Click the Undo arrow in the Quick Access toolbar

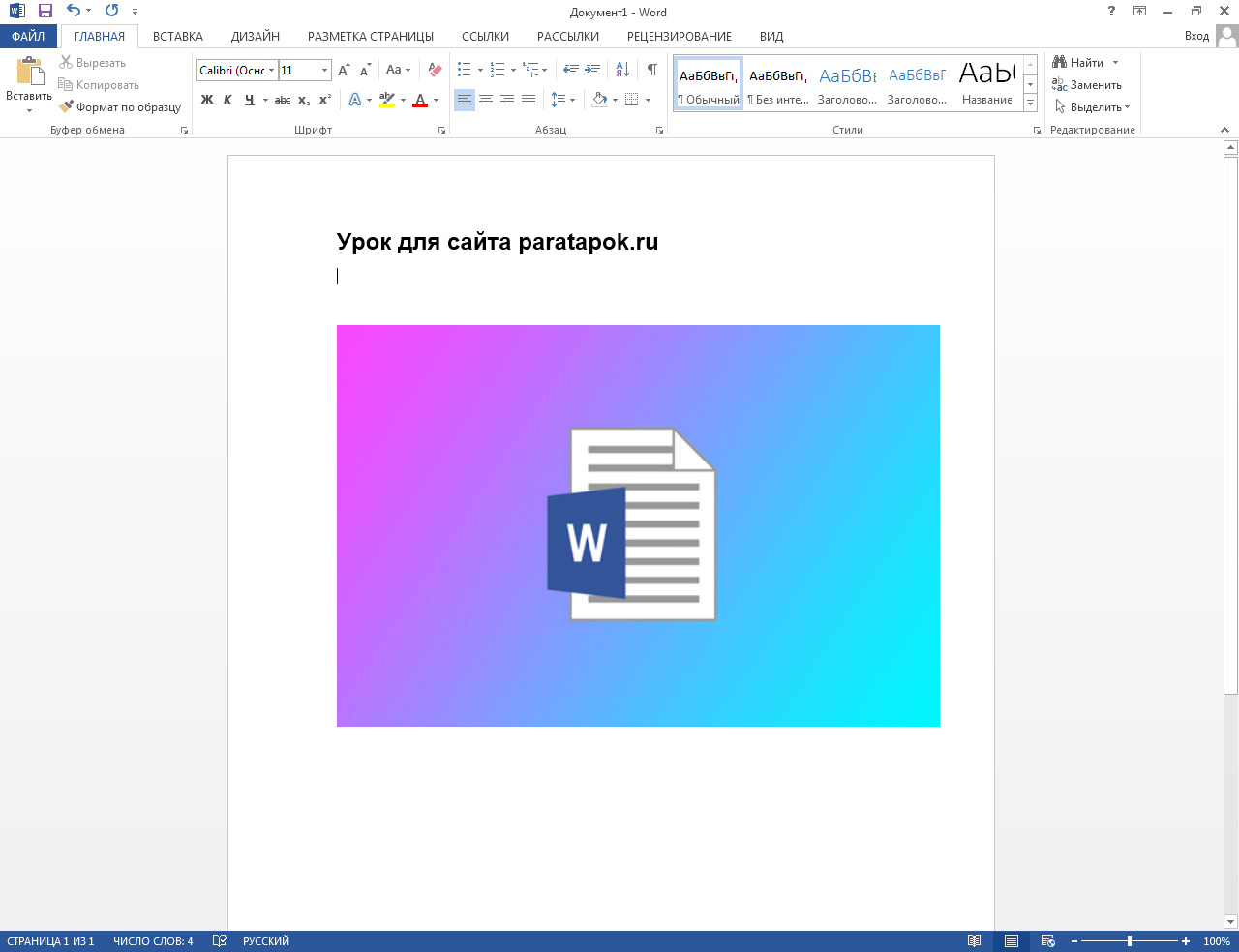tap(73, 12)
